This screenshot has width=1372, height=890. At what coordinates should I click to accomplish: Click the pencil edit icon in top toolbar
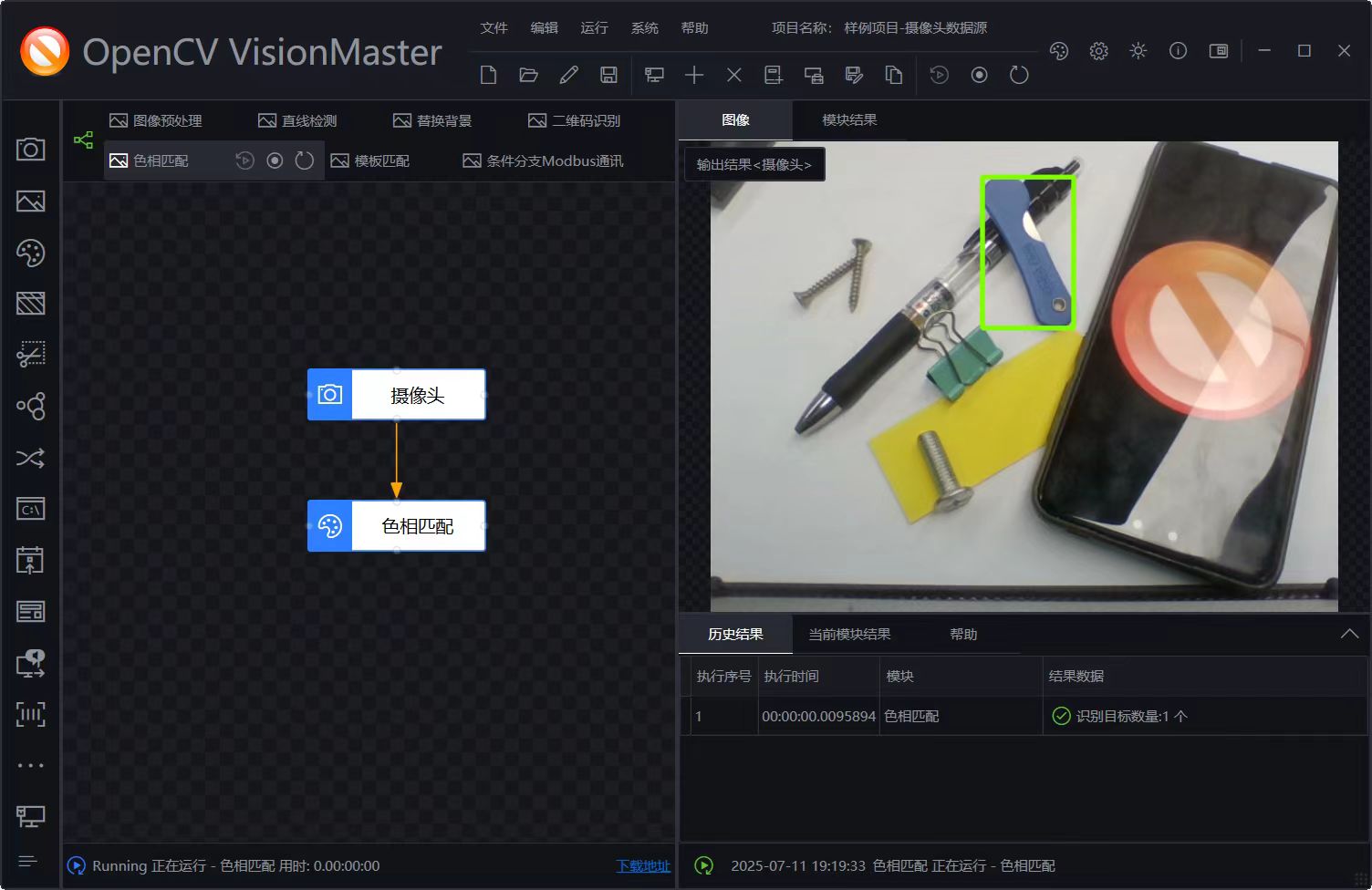coord(568,75)
